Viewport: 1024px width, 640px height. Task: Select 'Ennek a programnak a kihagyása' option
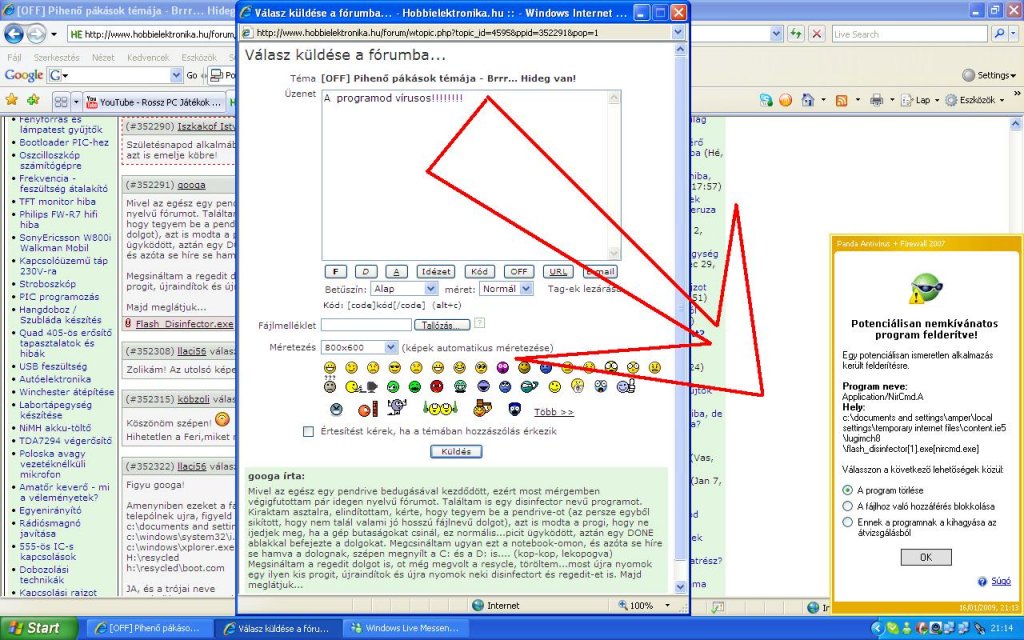click(848, 522)
